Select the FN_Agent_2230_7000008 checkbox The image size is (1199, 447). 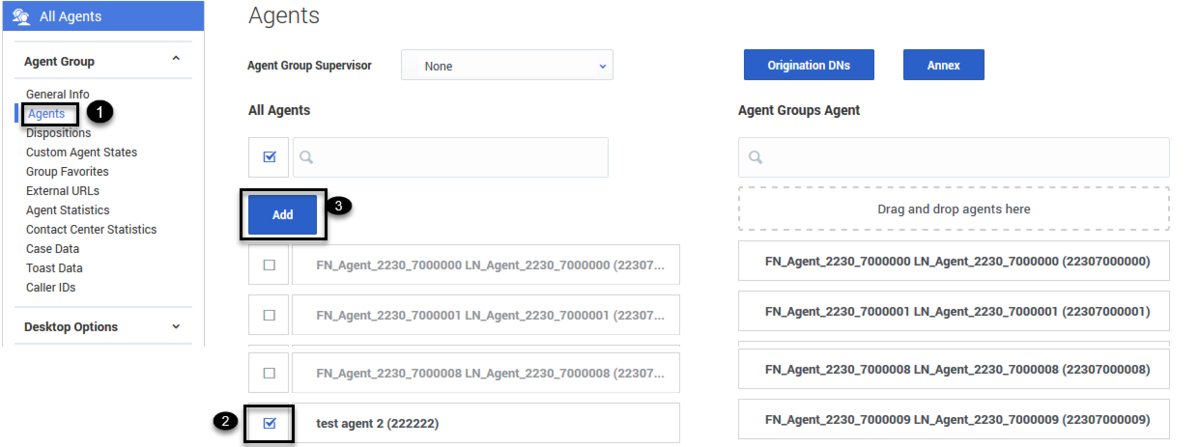[269, 373]
